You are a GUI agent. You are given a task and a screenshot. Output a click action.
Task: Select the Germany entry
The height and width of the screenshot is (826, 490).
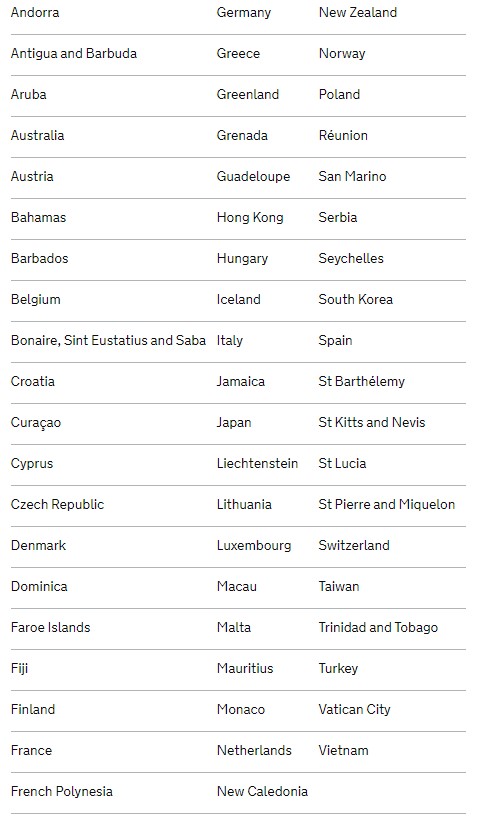tap(244, 13)
